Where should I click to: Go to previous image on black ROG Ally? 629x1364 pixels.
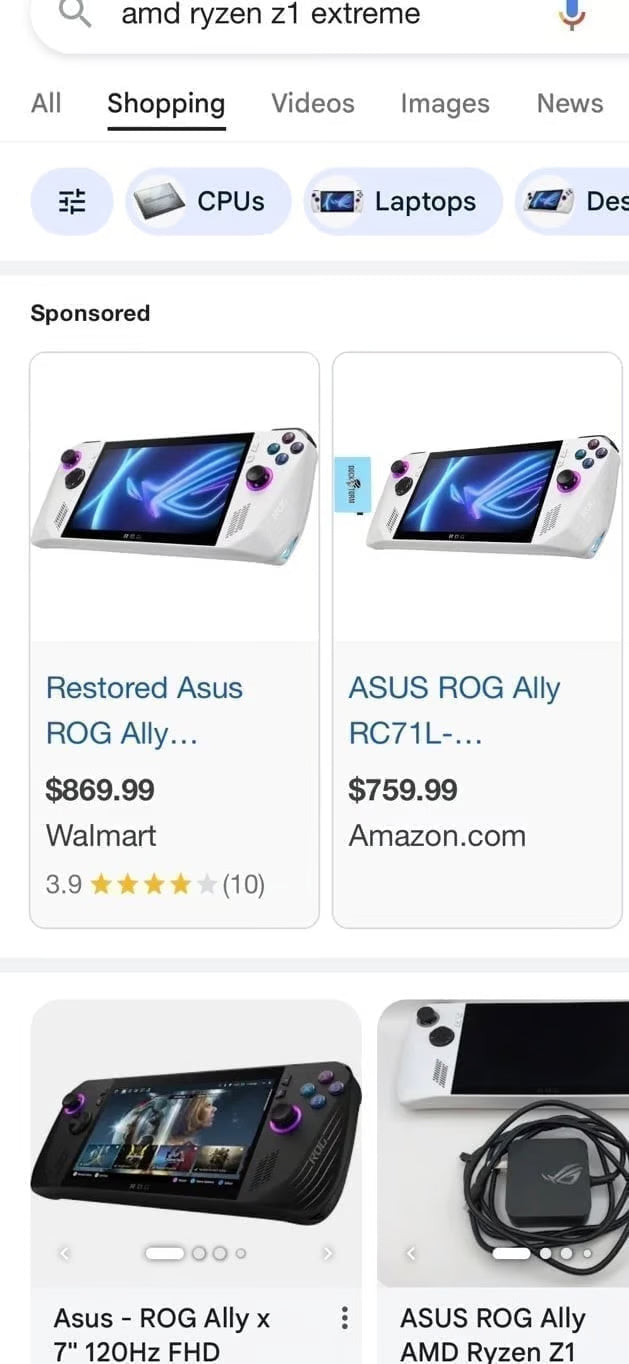(65, 1252)
